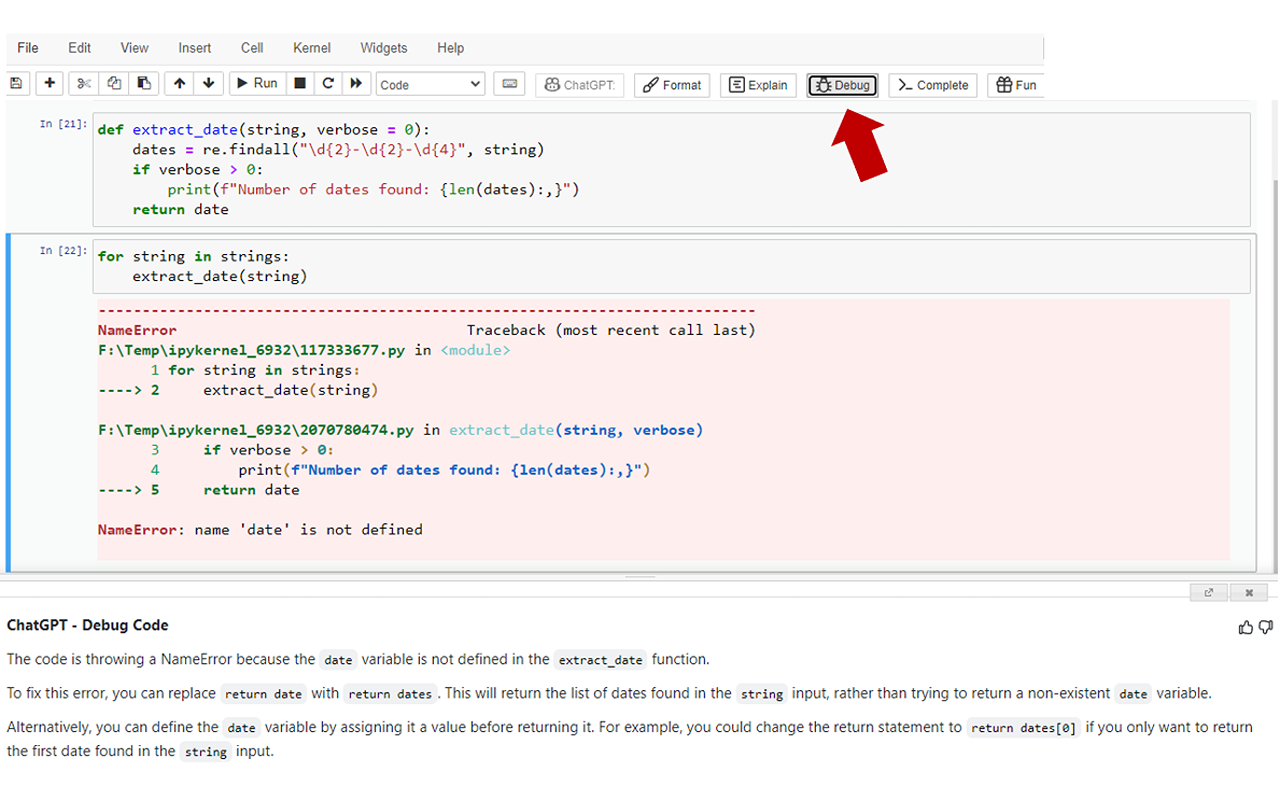Insert a new cell with the plus icon
1280x800 pixels.
point(49,84)
